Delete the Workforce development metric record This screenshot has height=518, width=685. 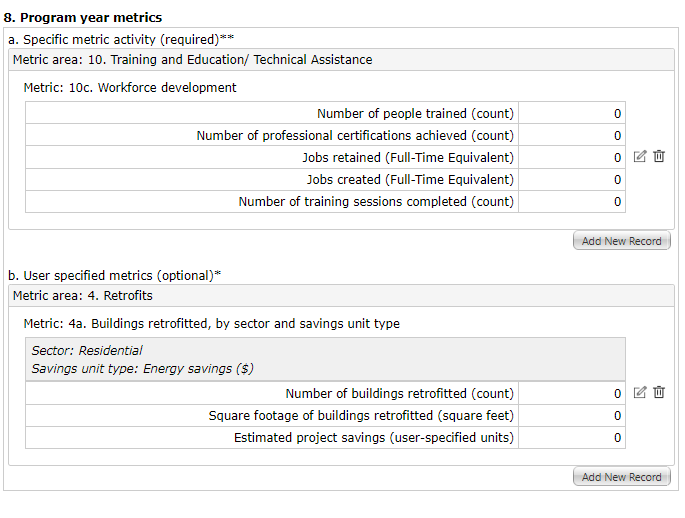coord(659,157)
